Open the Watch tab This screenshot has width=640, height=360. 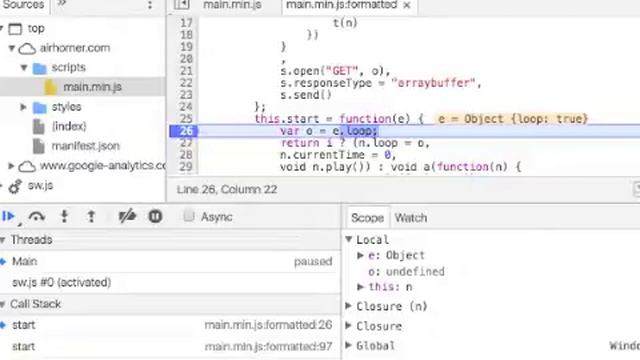pos(411,218)
